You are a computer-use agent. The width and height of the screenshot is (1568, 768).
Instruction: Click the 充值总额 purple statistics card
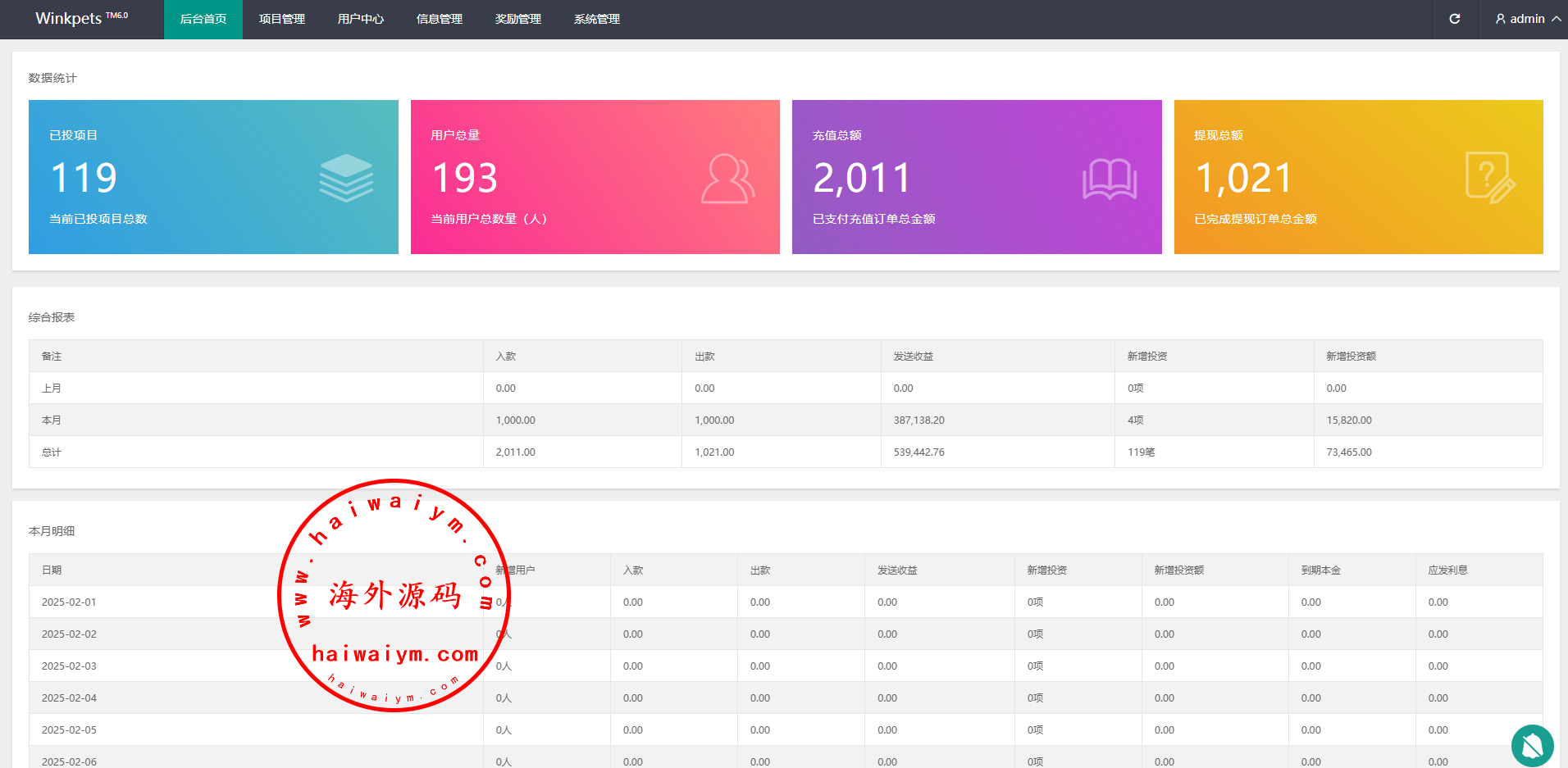tap(976, 177)
